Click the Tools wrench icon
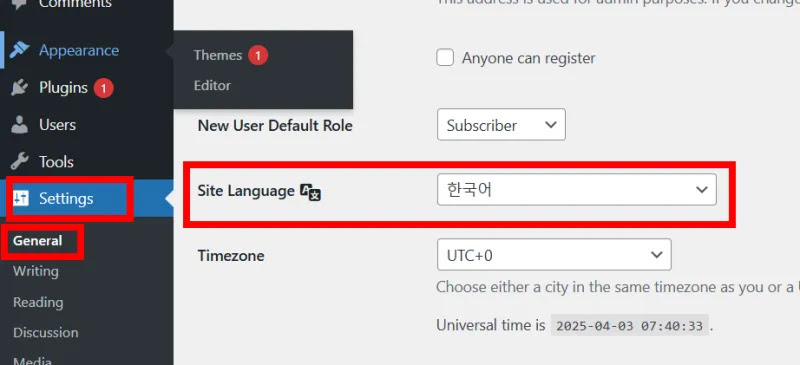 coord(19,162)
